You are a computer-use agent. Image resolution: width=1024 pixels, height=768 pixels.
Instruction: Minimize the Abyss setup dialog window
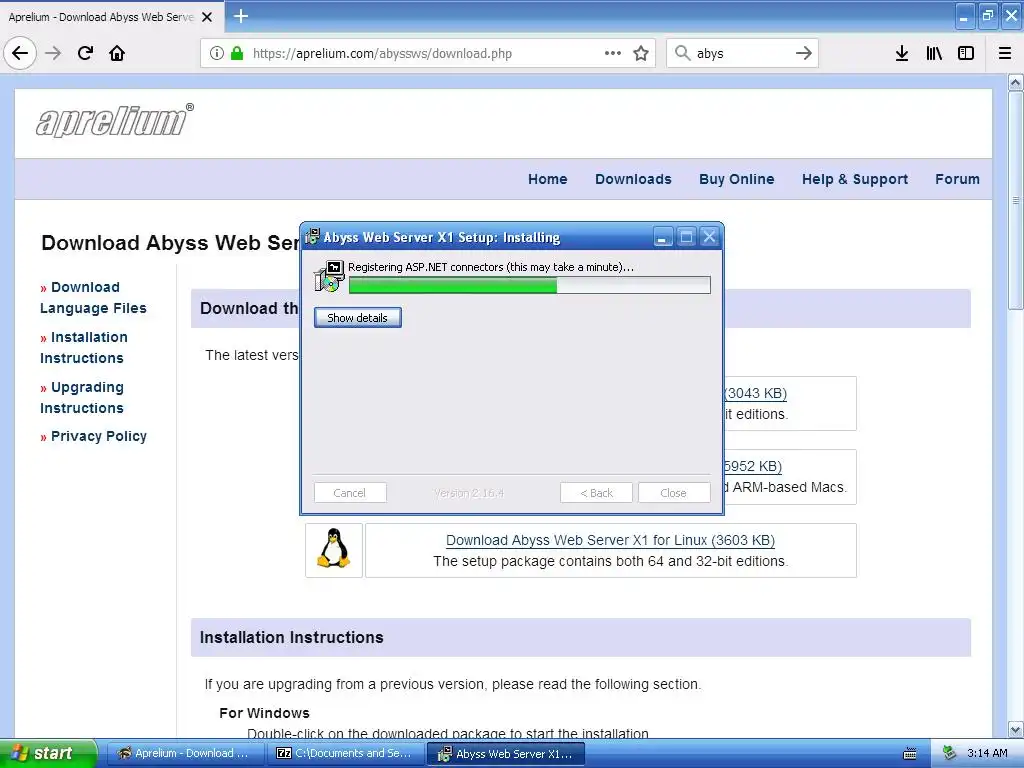point(662,236)
